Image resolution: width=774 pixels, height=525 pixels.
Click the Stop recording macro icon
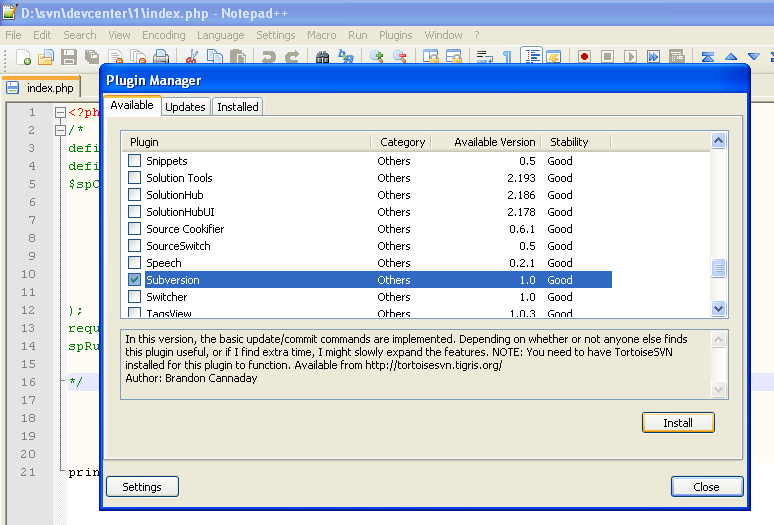(x=608, y=57)
